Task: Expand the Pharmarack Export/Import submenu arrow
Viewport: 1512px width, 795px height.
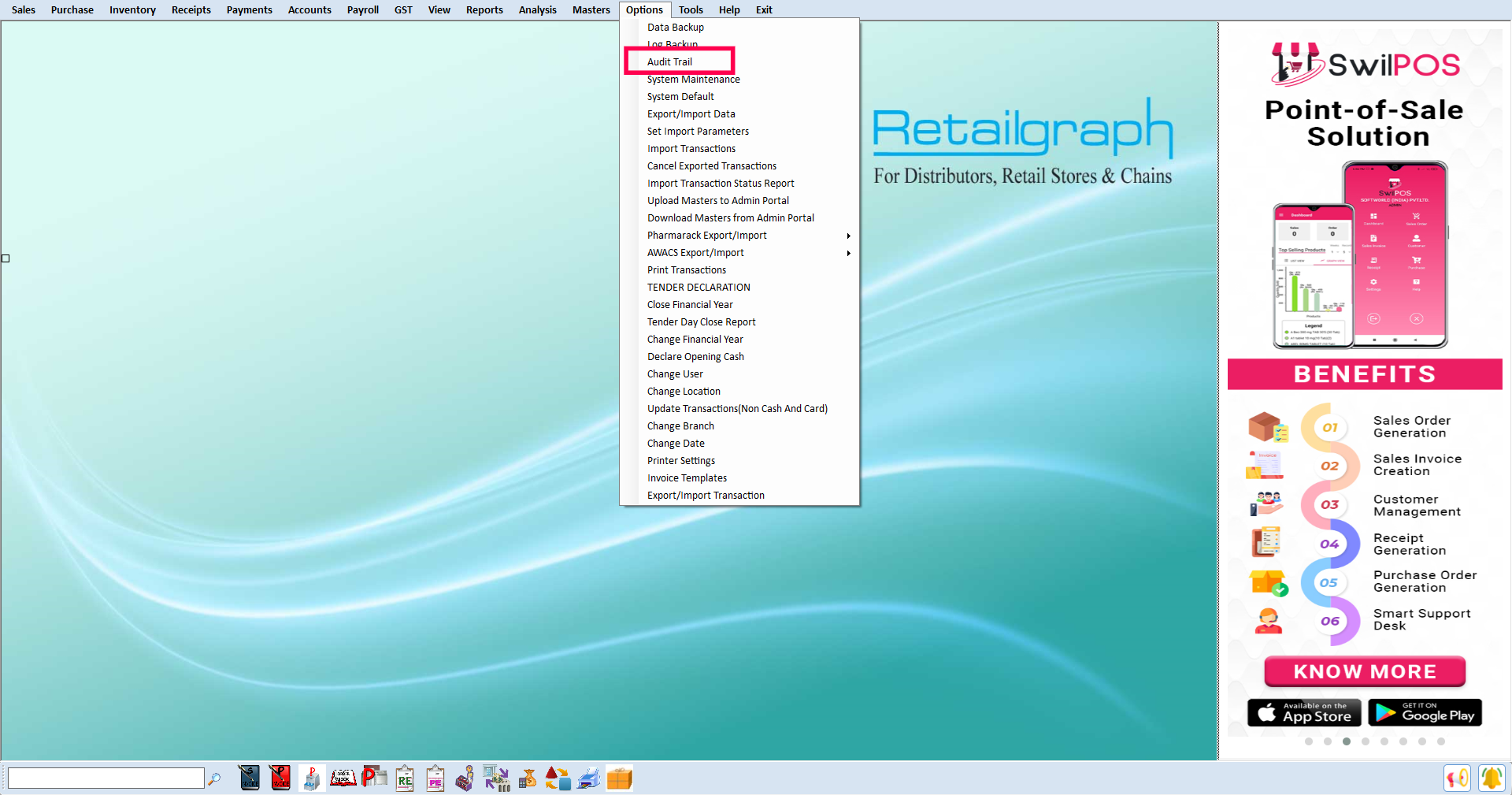Action: tap(848, 236)
